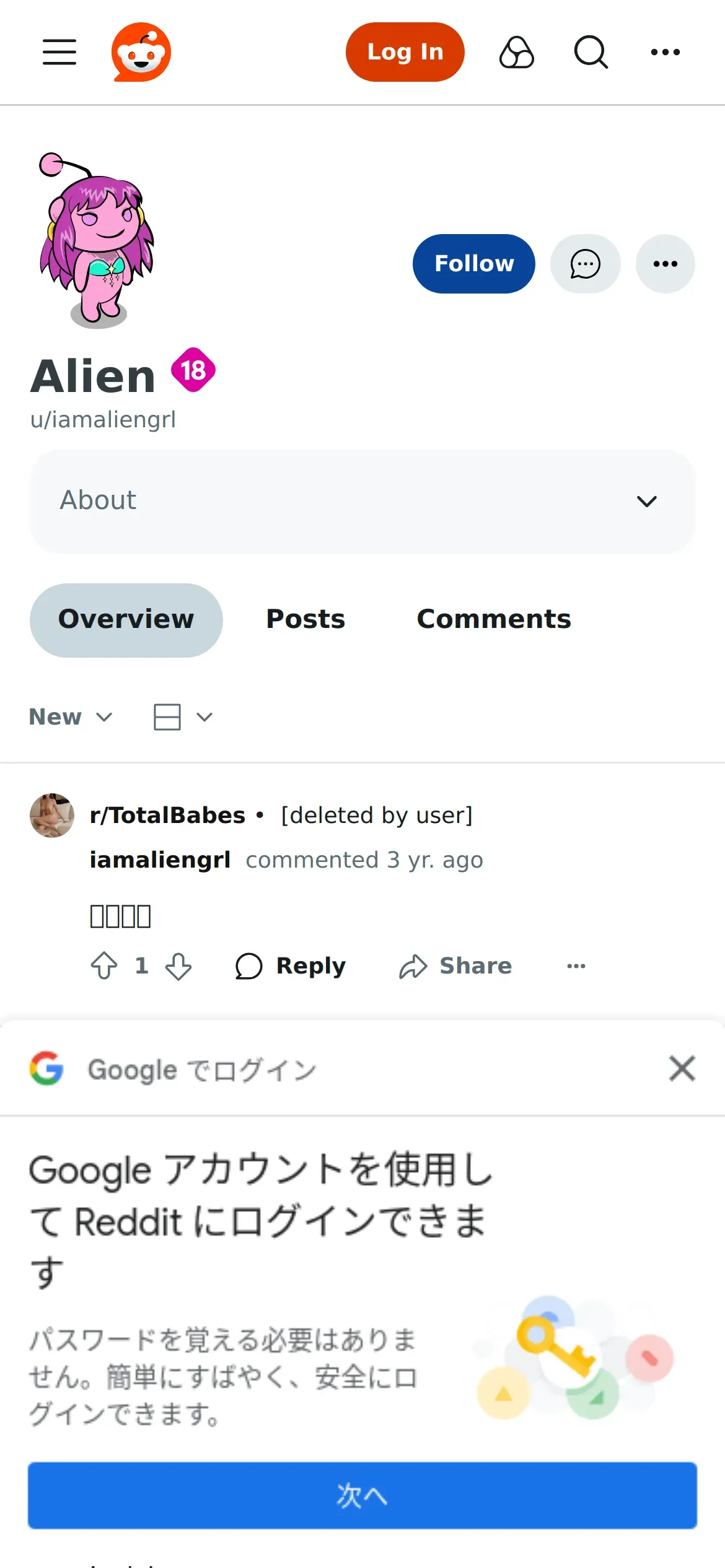Screen dimensions: 725x1568
Task: Open the New sort dropdown
Action: coord(71,716)
